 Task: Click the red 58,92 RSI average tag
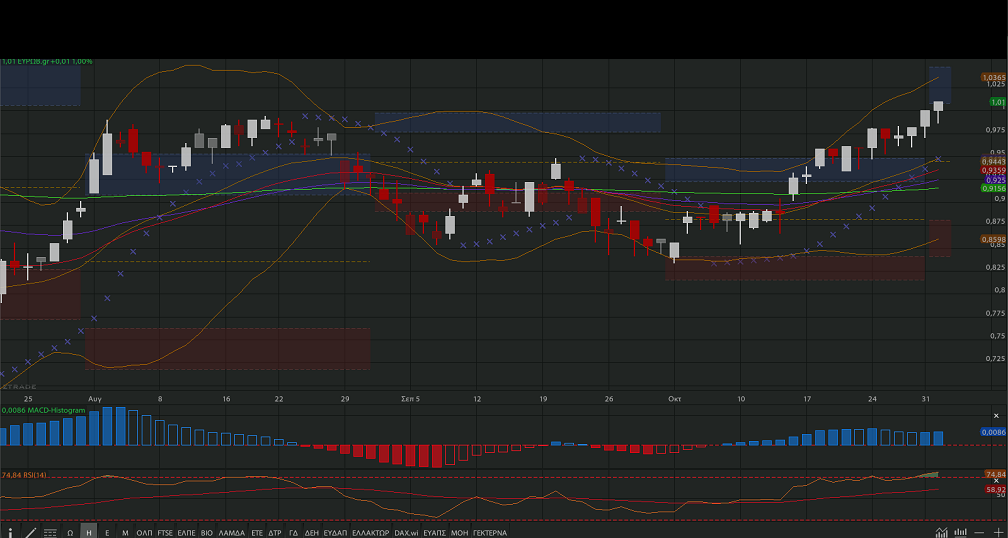click(995, 489)
